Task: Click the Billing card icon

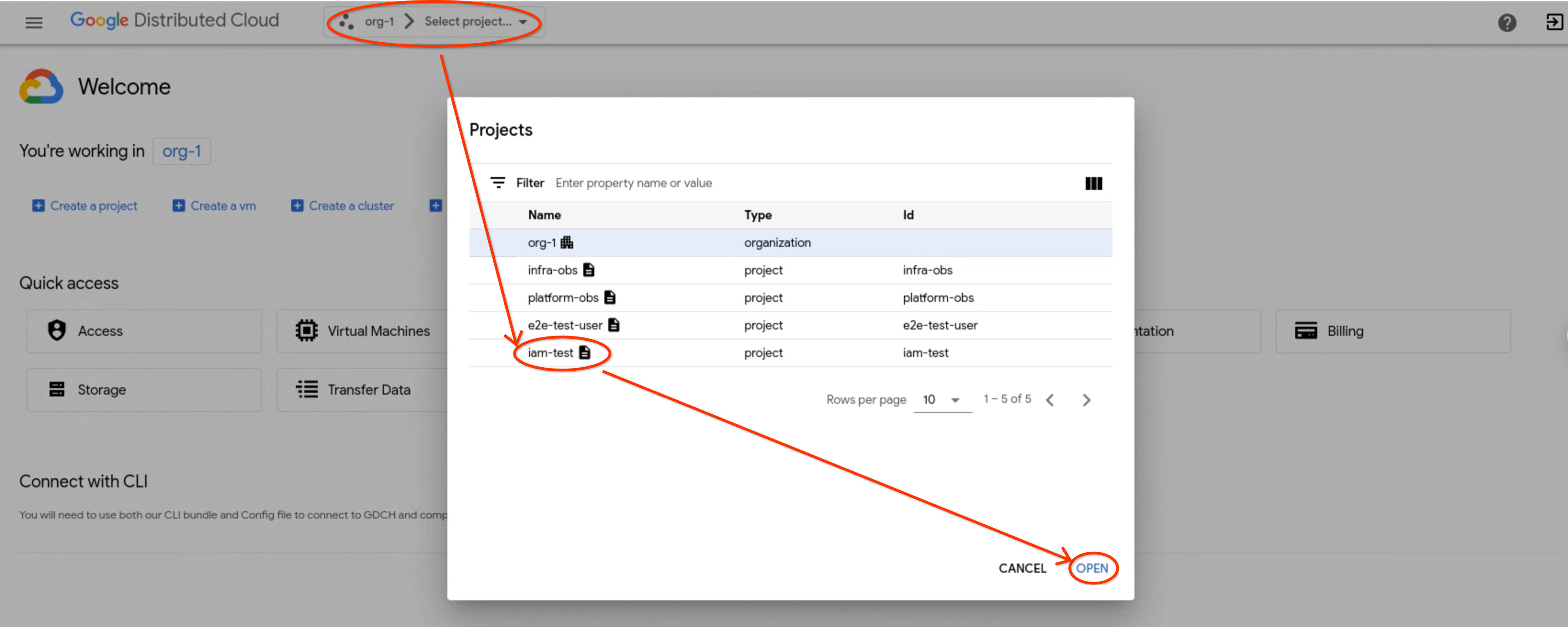Action: click(1306, 331)
